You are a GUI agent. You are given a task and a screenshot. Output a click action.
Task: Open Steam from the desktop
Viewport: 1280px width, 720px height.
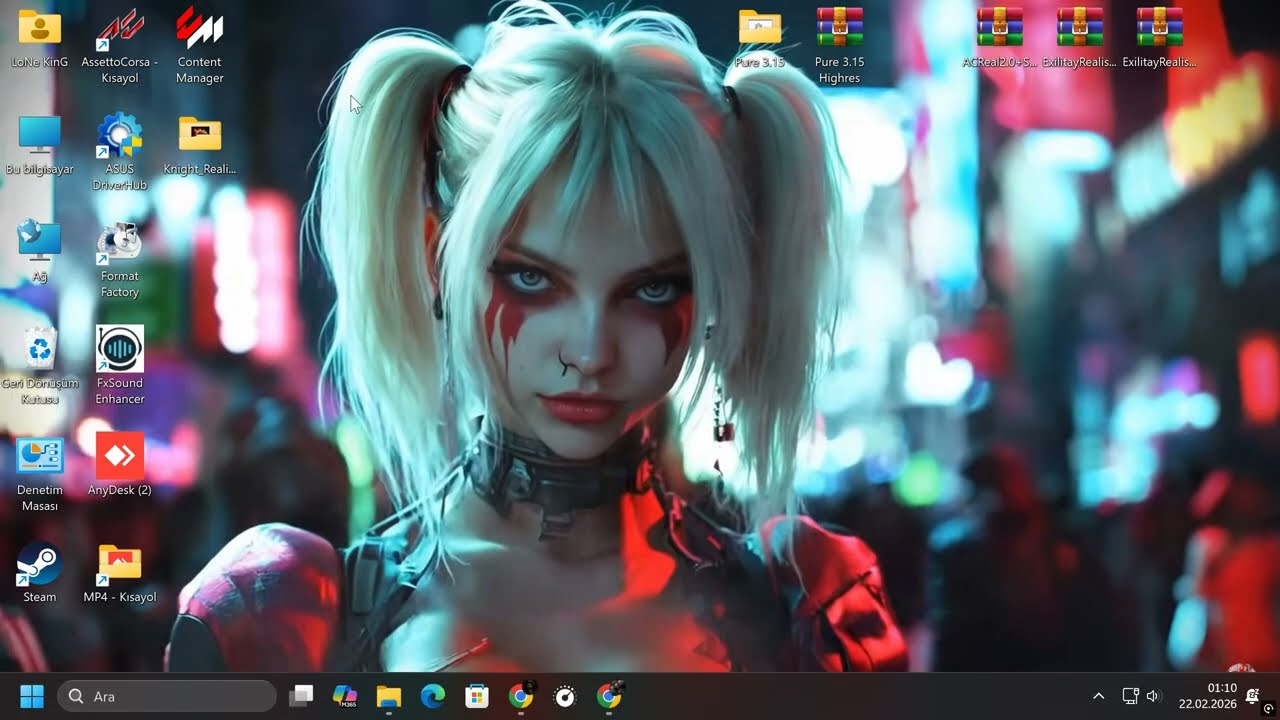[40, 573]
